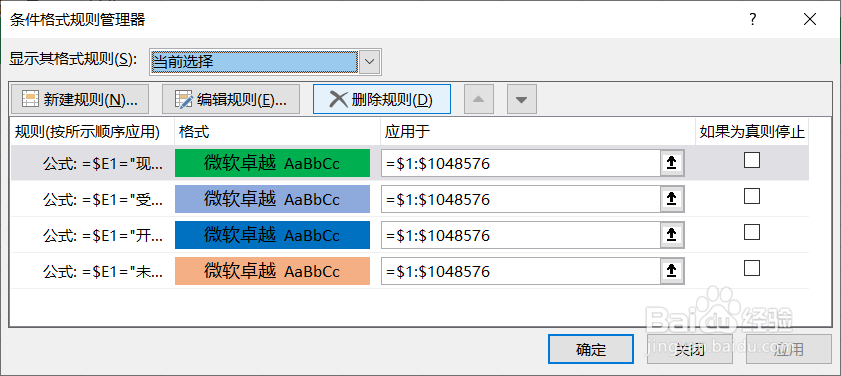Image resolution: width=841 pixels, height=376 pixels.
Task: Select rule 公式: =$E1="现...
Action: tap(104, 164)
